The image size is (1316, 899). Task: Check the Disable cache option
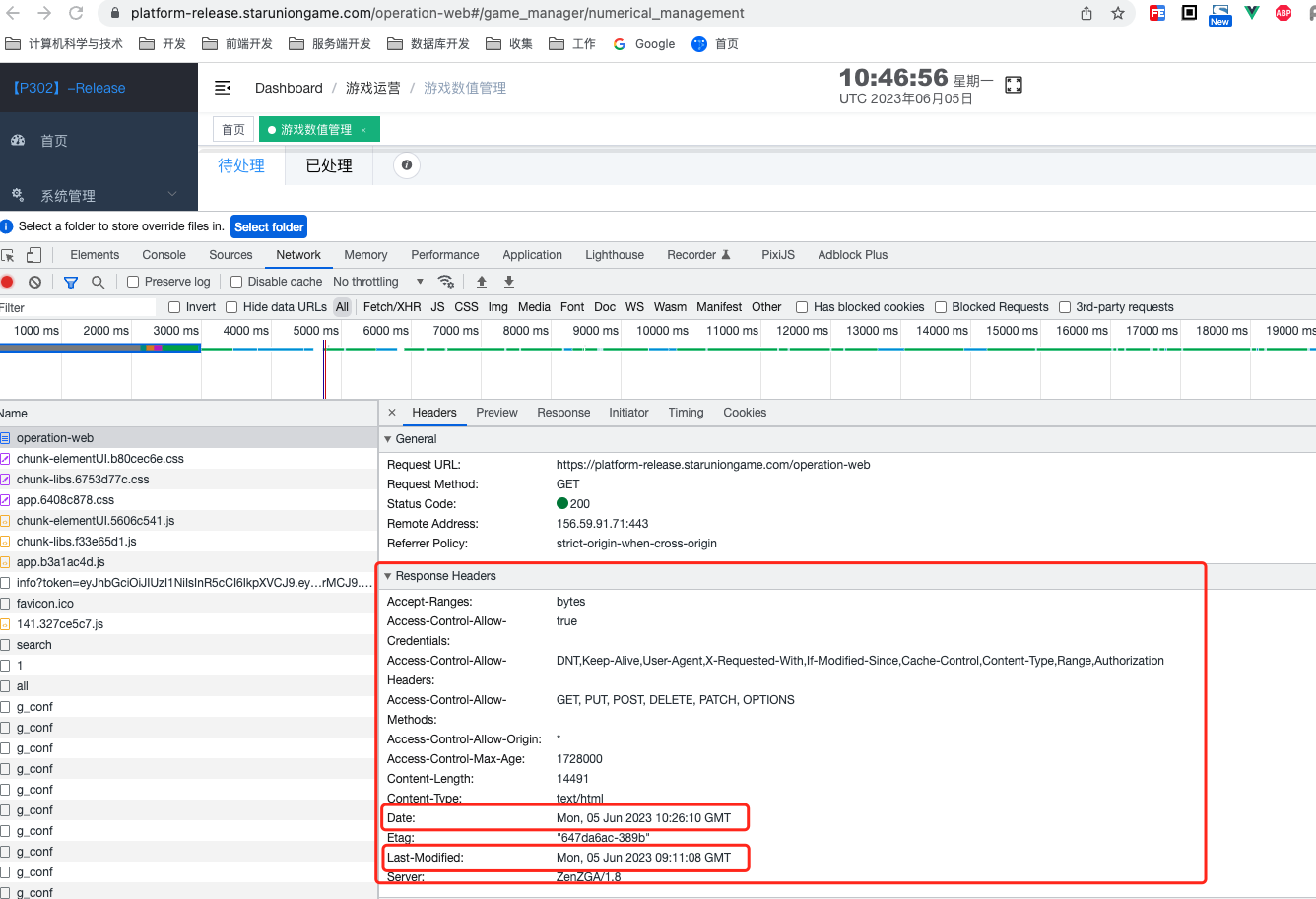pos(236,282)
